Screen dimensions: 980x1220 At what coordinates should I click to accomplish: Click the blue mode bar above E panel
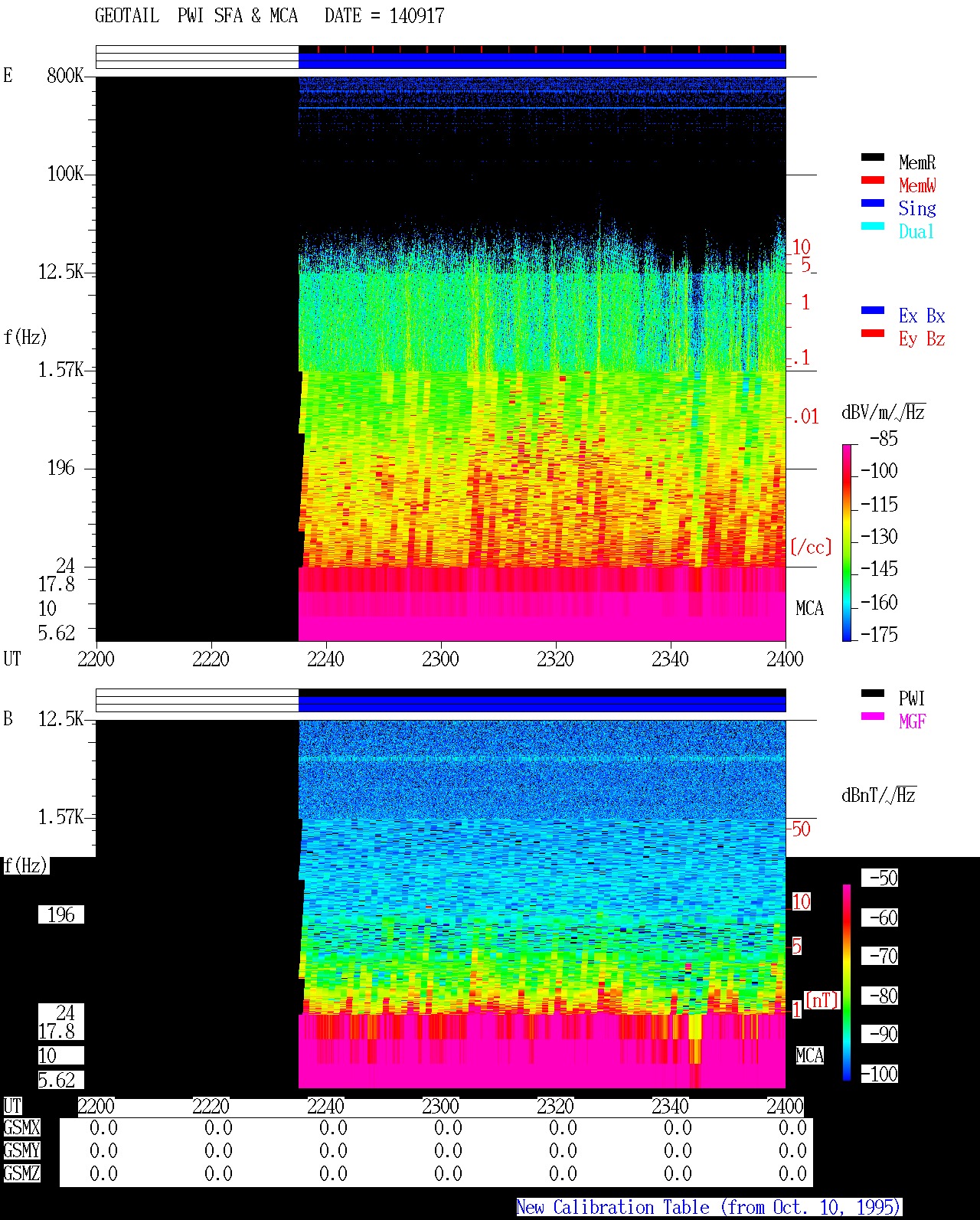pyautogui.click(x=542, y=61)
